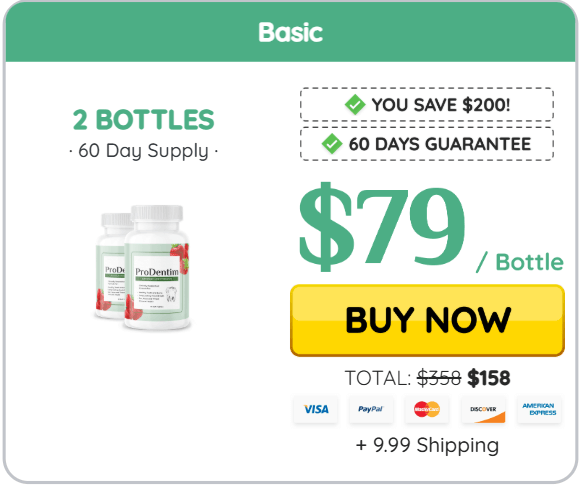Click the PayPal payment icon
Viewport: 580px width, 485px height.
click(x=371, y=409)
